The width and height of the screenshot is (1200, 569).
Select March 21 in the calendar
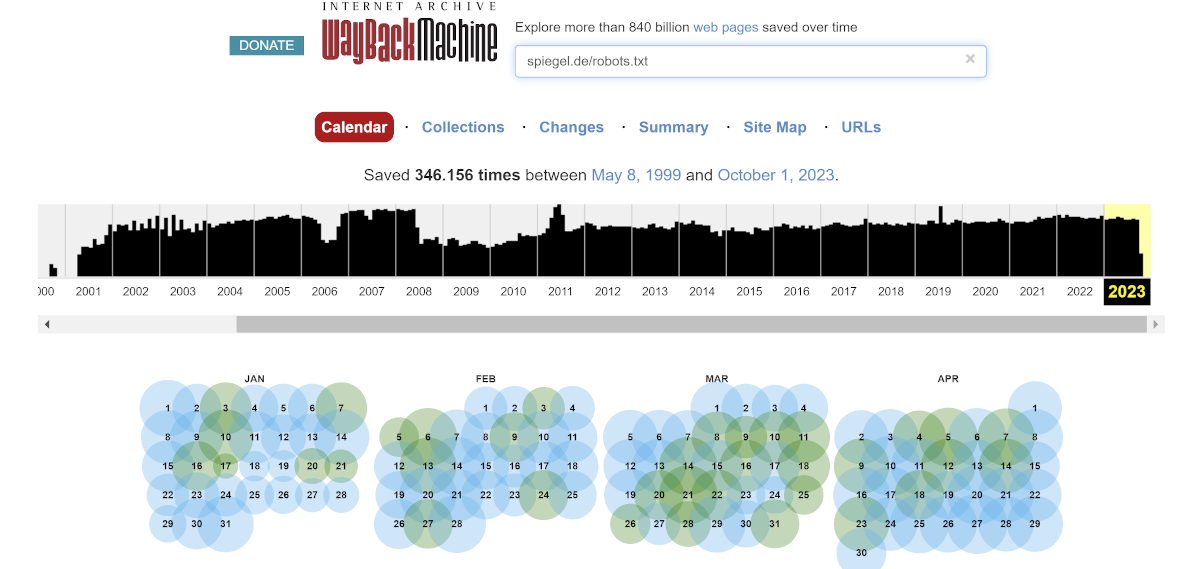[x=688, y=495]
